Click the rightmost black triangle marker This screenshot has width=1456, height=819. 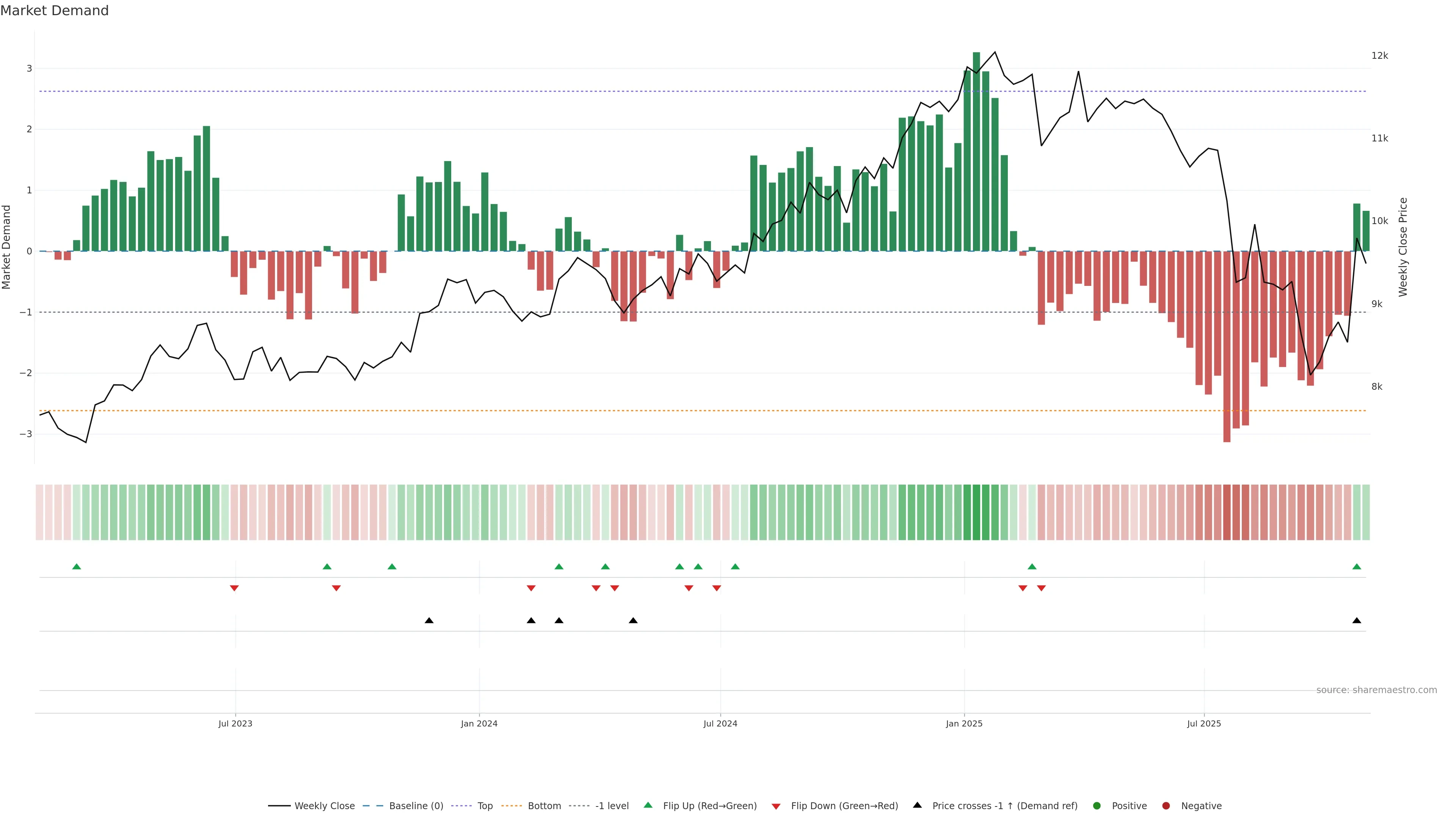click(1357, 621)
